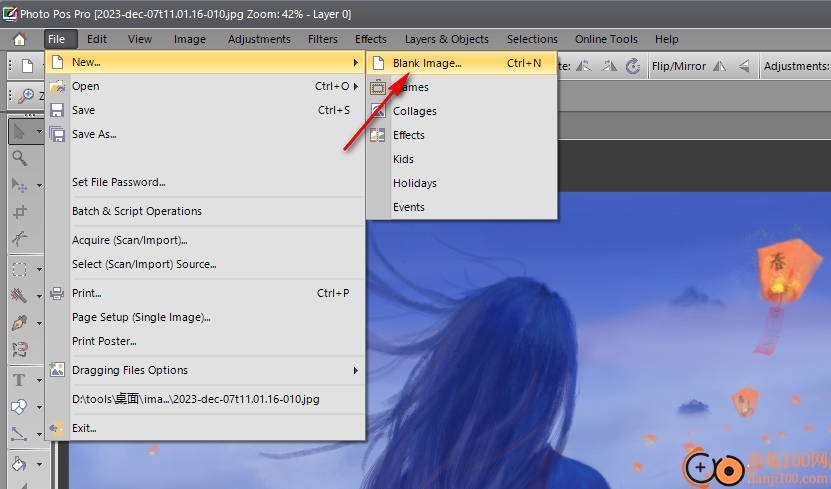831x489 pixels.
Task: Click the new document toolbar icon
Action: coord(27,66)
